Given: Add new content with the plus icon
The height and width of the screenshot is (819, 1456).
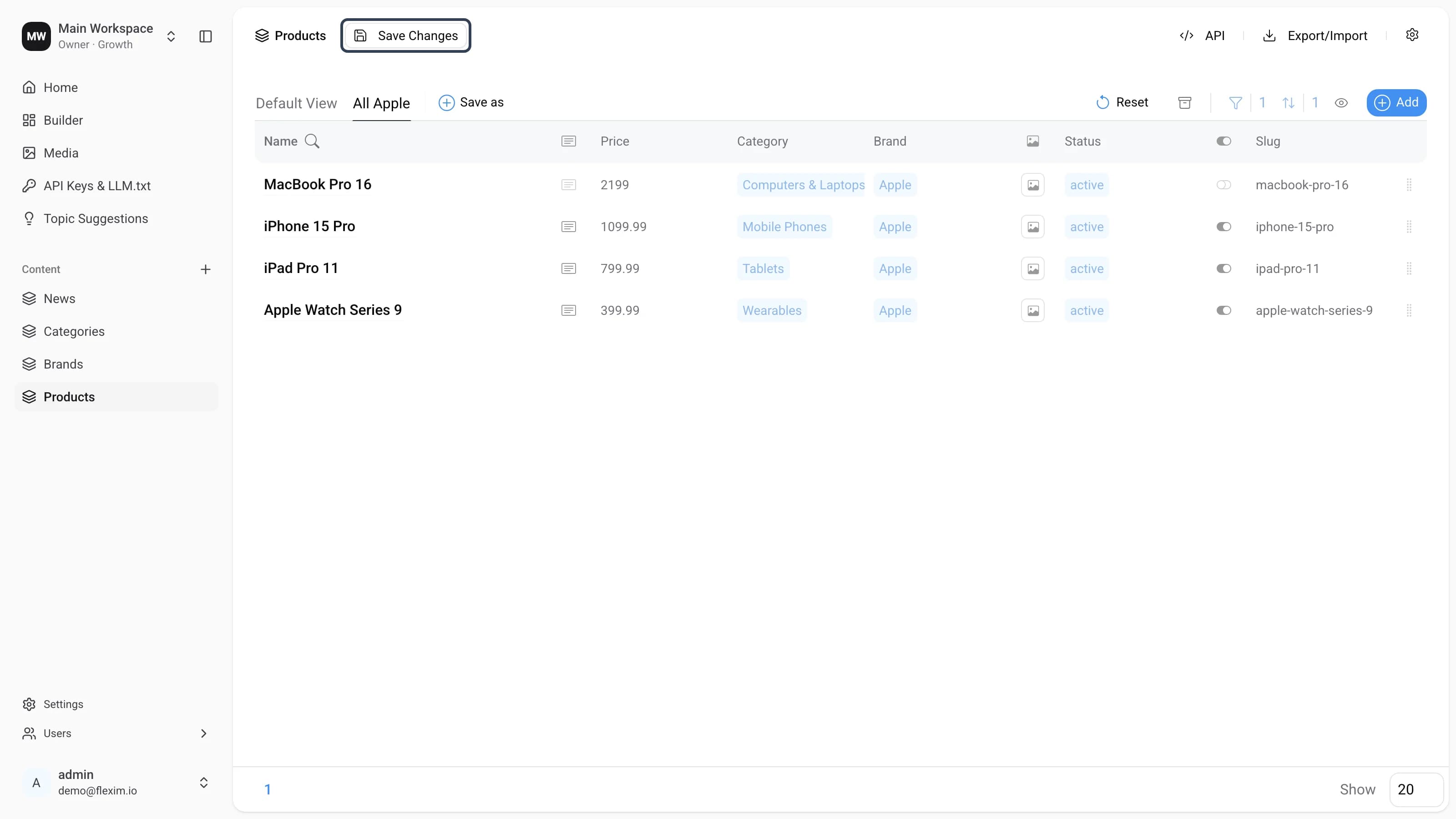Looking at the screenshot, I should 206,269.
